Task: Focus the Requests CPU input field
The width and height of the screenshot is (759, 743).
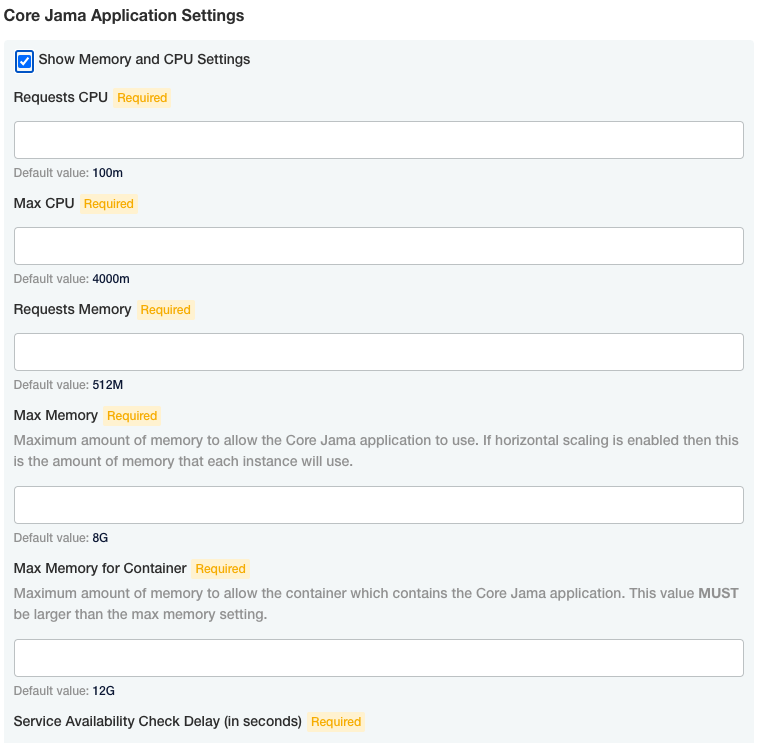Action: pyautogui.click(x=379, y=140)
